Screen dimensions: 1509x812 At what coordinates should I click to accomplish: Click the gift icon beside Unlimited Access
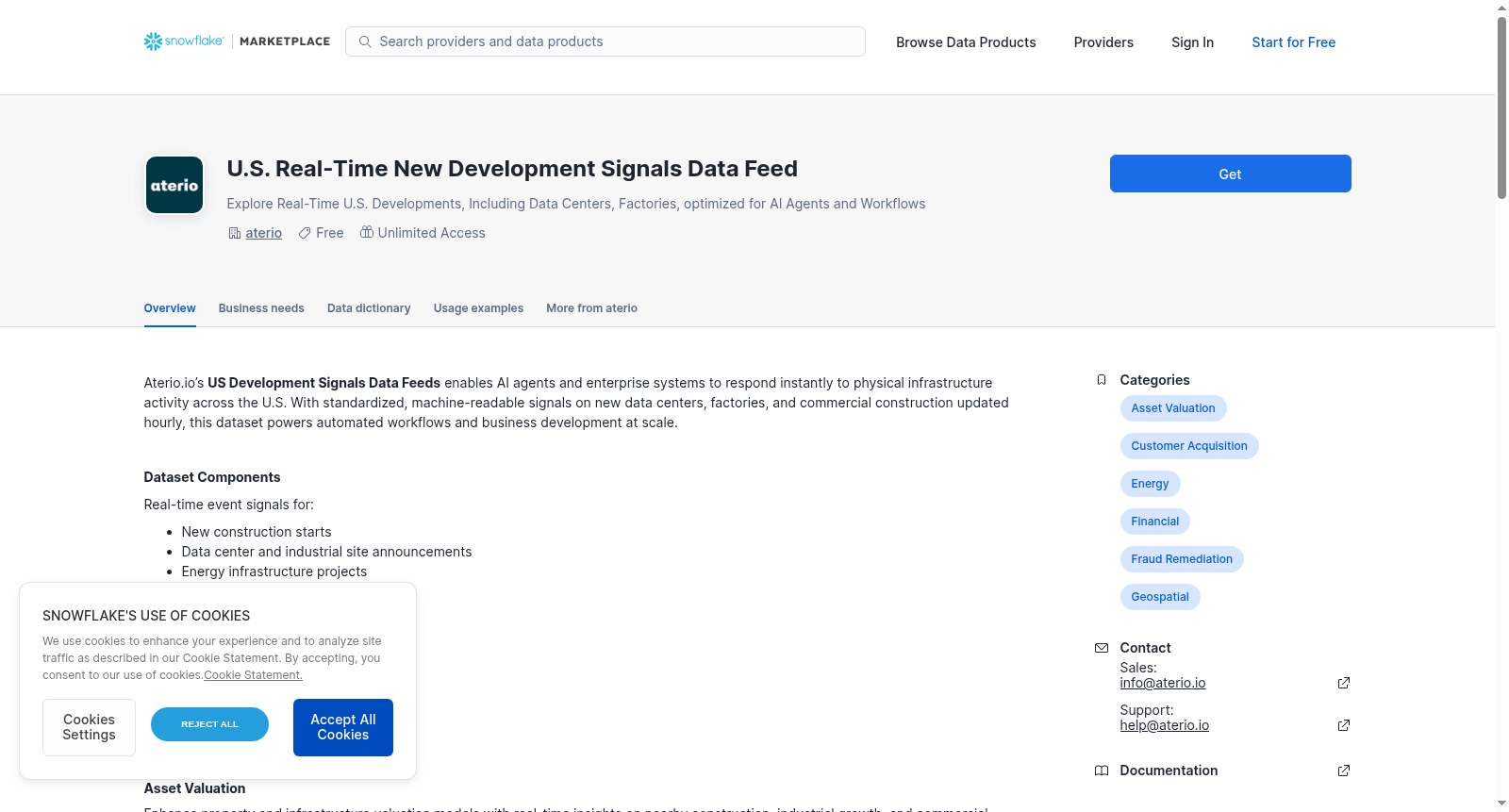pos(367,232)
